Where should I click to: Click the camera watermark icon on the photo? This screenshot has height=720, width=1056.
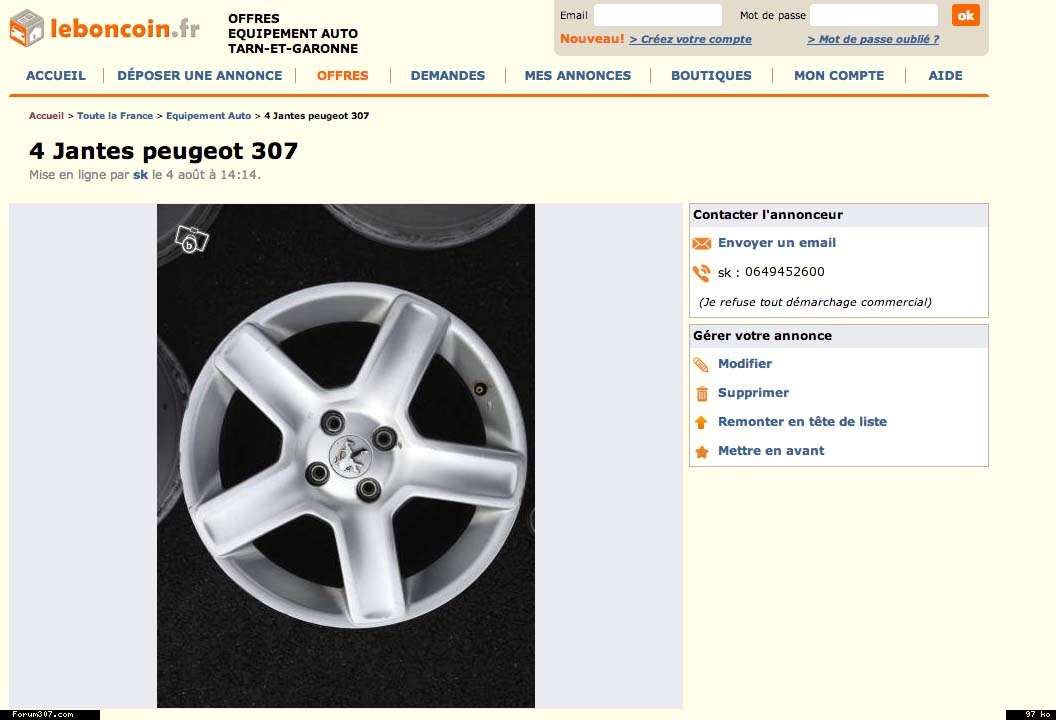pyautogui.click(x=191, y=240)
